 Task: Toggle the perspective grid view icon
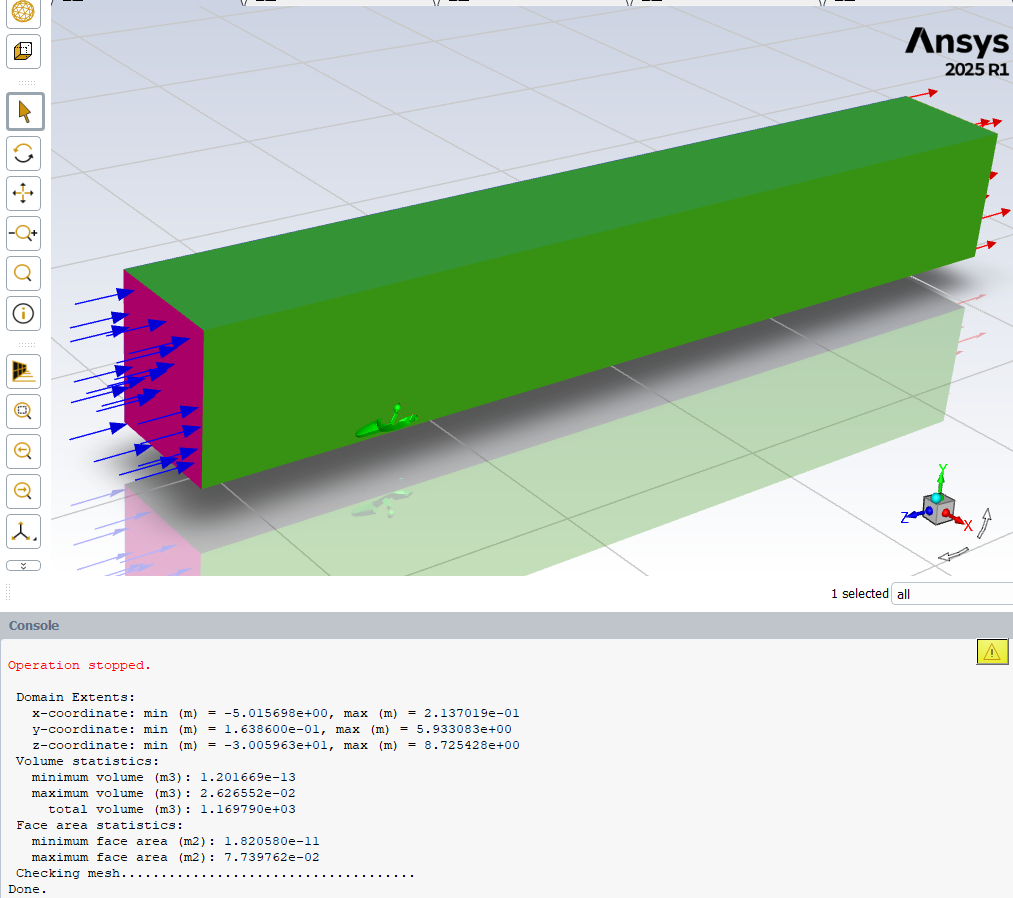(x=24, y=371)
